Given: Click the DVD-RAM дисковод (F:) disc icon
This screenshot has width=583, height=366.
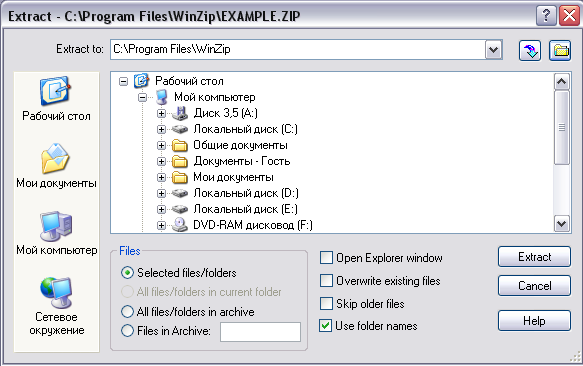Looking at the screenshot, I should (180, 225).
